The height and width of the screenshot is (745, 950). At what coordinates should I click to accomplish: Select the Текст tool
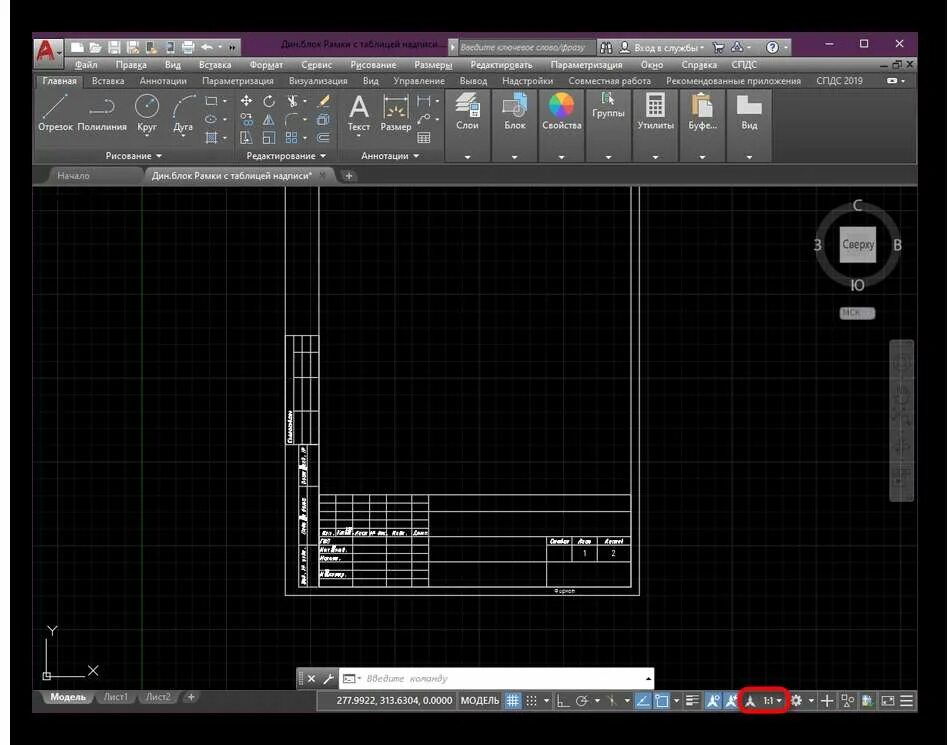pyautogui.click(x=359, y=113)
